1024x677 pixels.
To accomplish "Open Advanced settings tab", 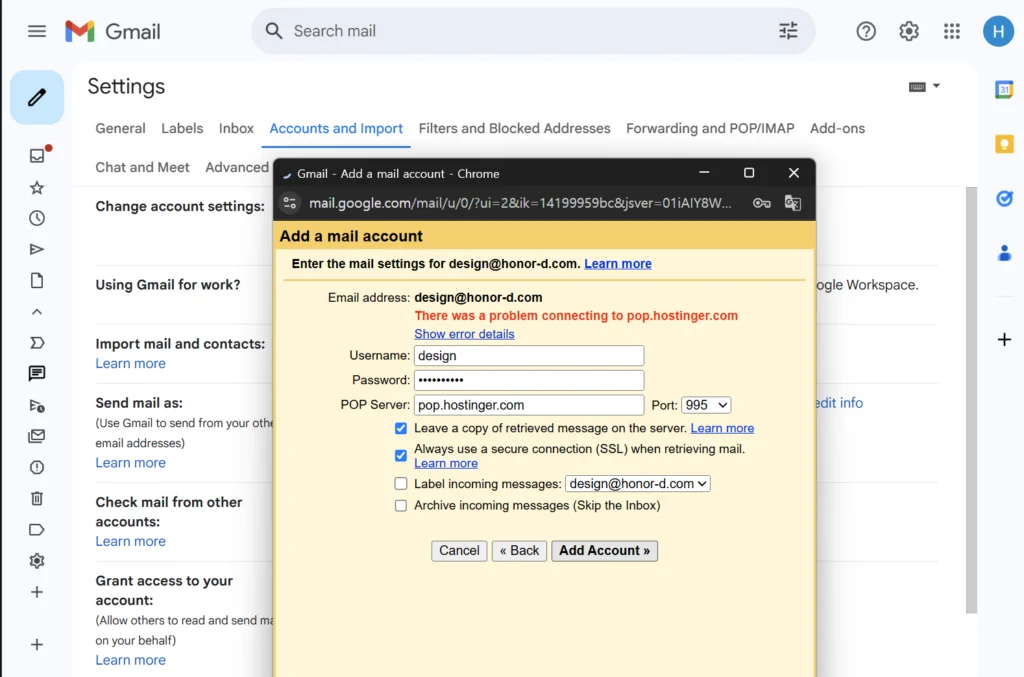I will (237, 167).
